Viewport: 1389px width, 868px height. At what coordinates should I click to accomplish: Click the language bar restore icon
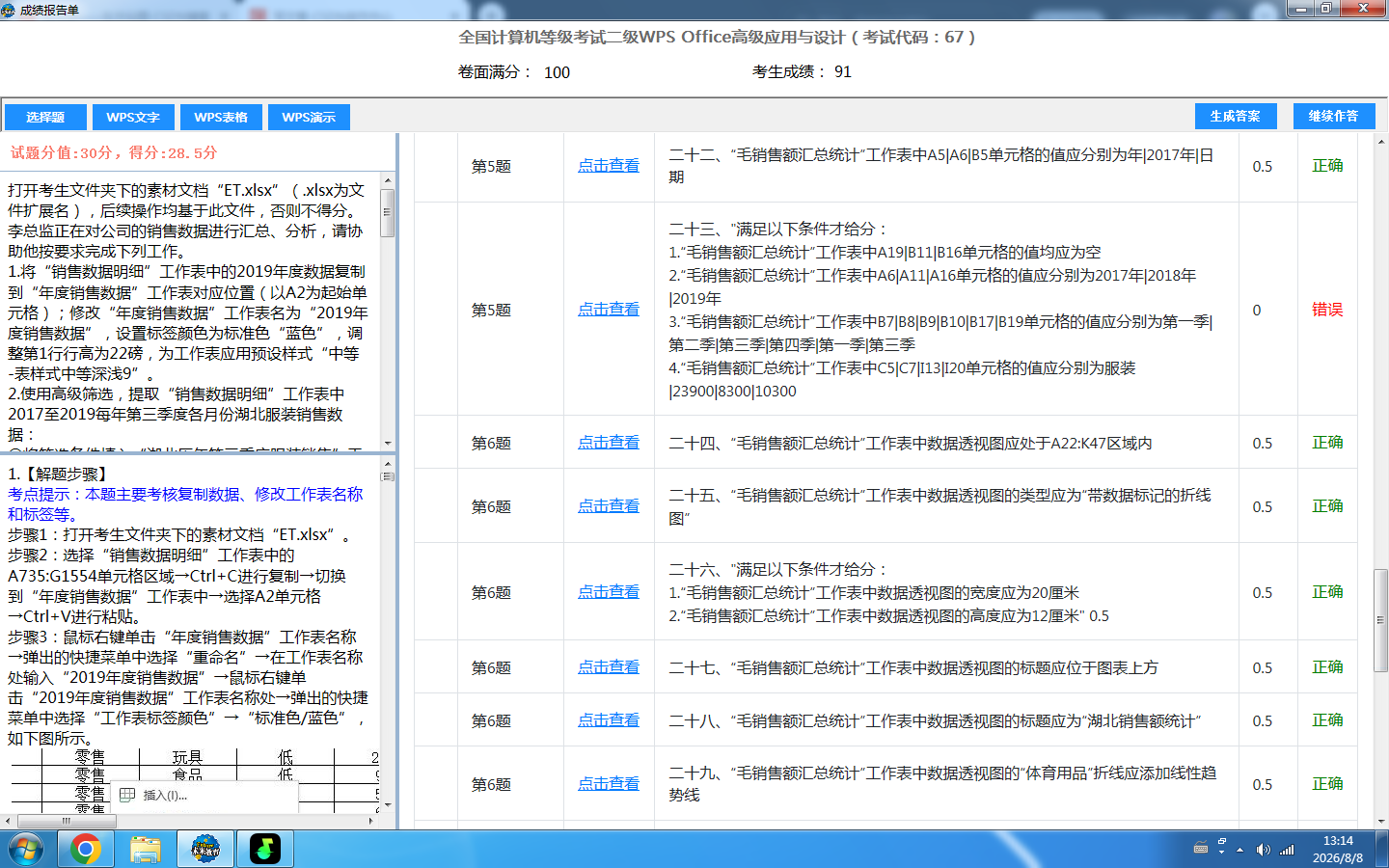tap(1222, 842)
